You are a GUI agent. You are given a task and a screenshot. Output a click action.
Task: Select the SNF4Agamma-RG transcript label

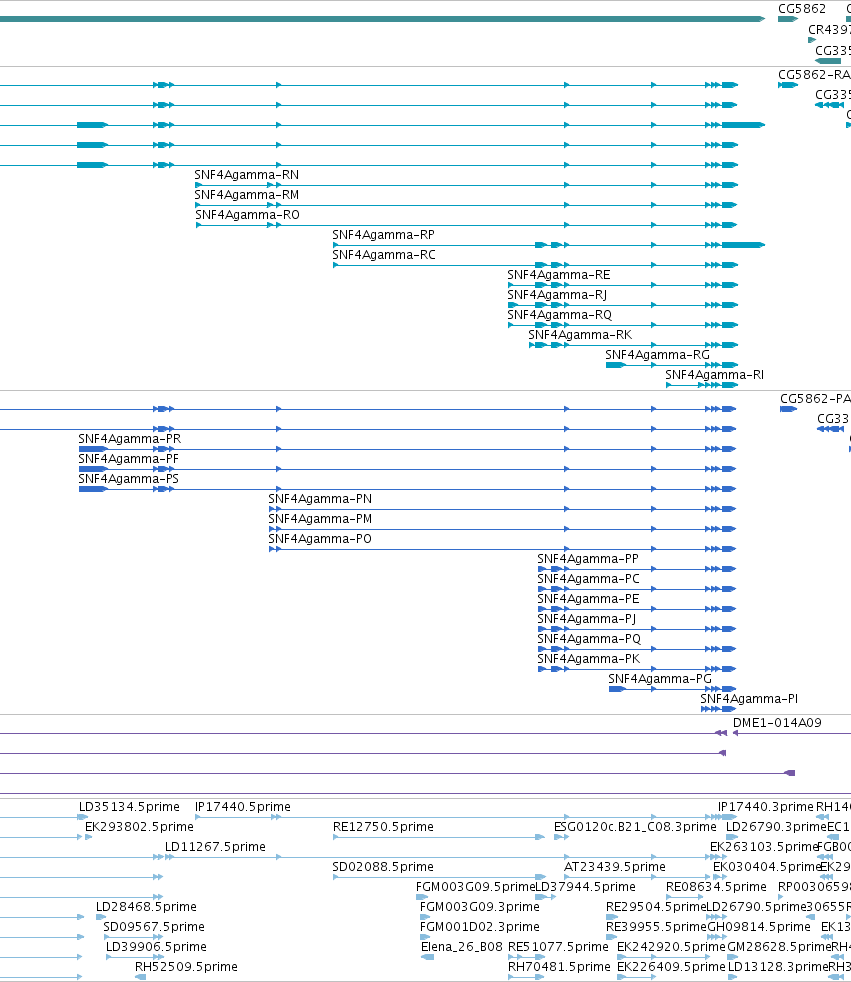[658, 355]
